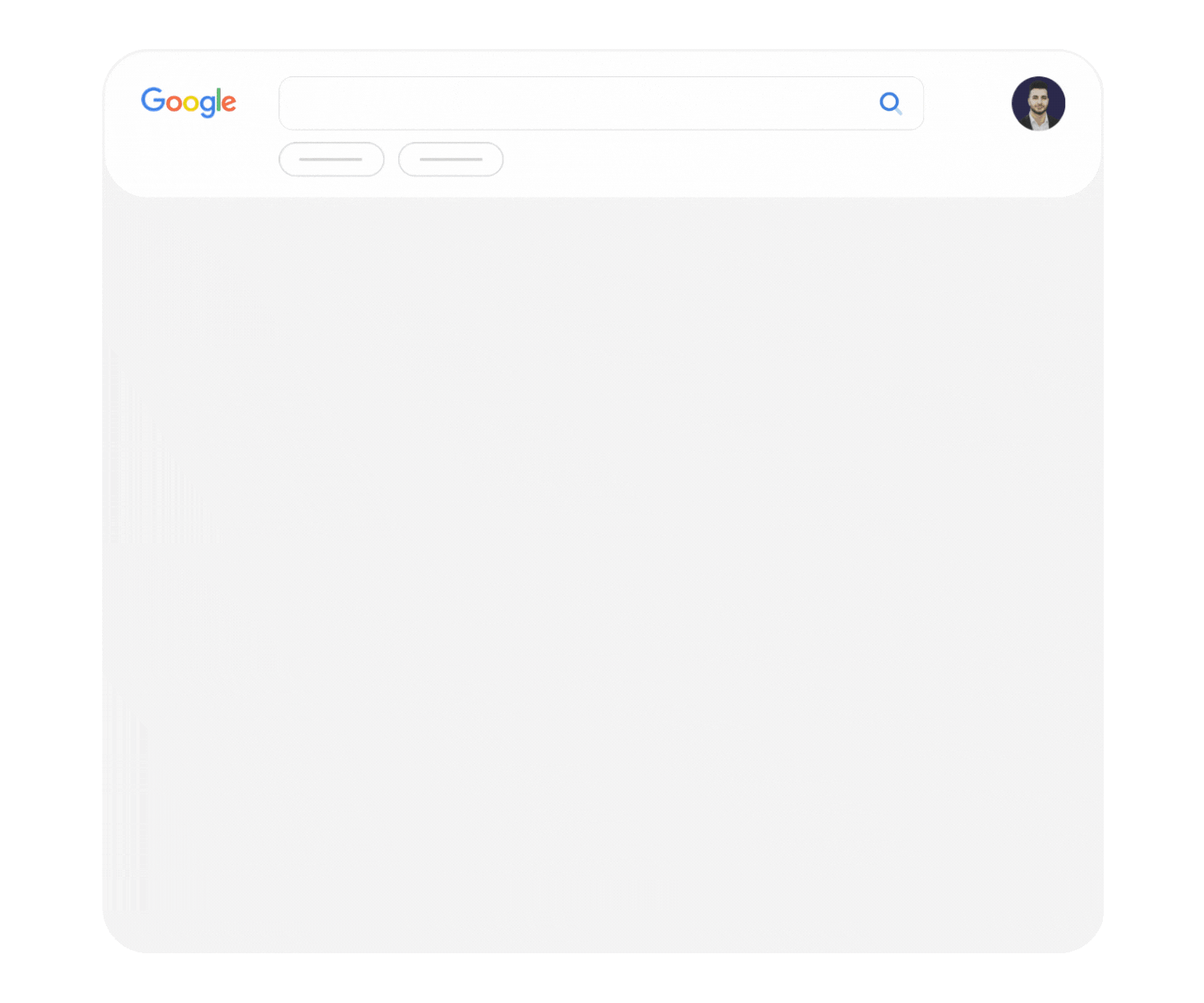1204x1003 pixels.
Task: Choose the chip farthest from the logo
Action: coord(451,159)
